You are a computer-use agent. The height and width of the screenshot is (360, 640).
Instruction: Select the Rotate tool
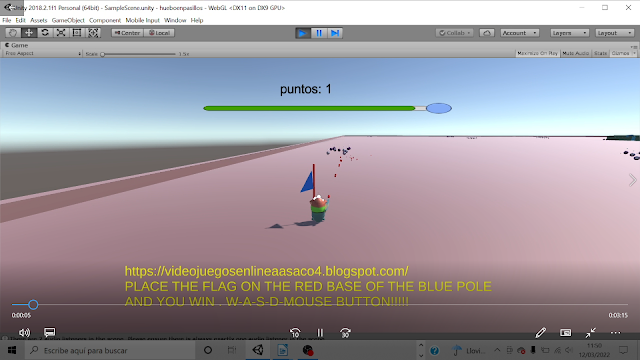(x=45, y=33)
